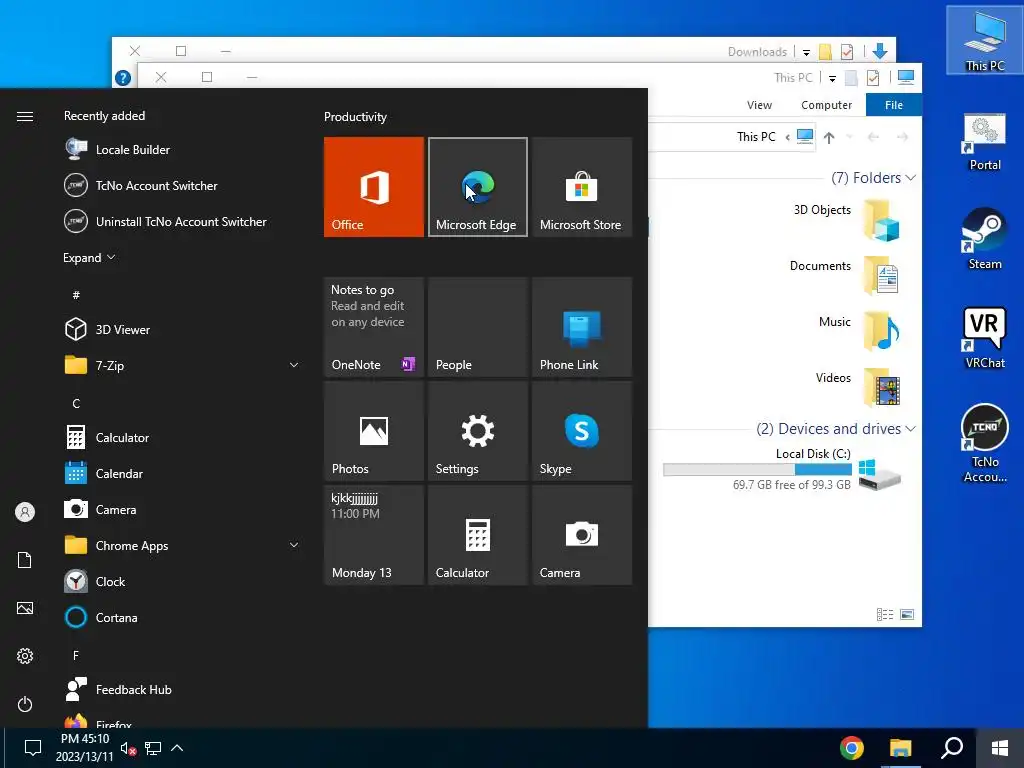
Task: Launch TcNo Account Switcher from app list
Action: click(183, 185)
